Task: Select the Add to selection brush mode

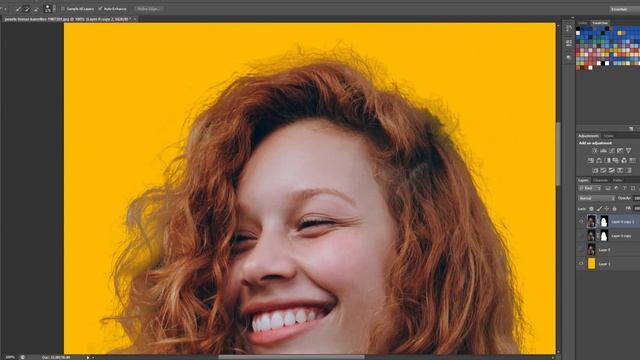Action: pos(27,9)
